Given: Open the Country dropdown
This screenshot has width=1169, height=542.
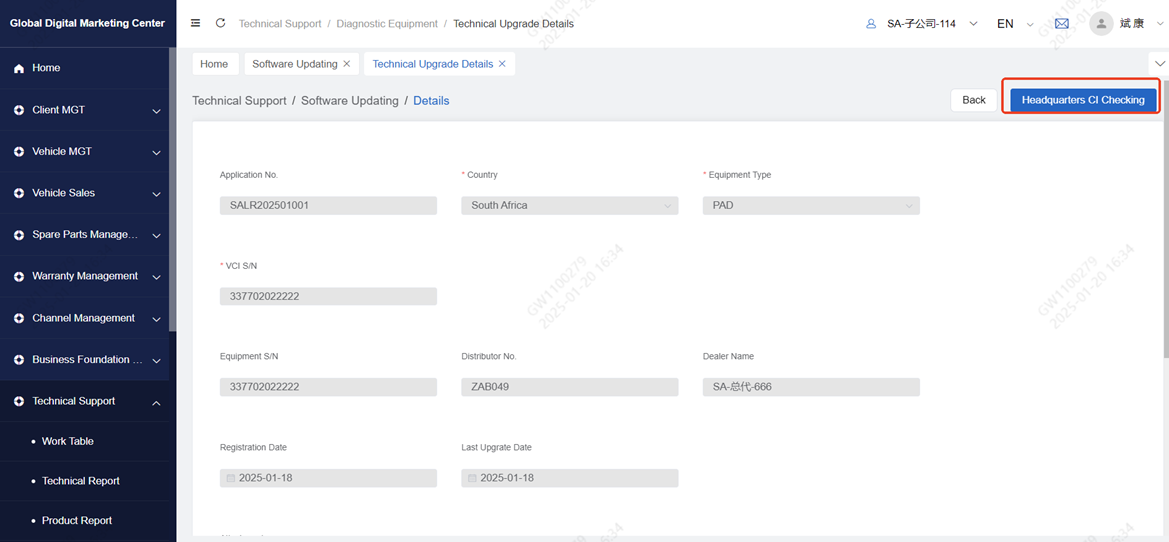Looking at the screenshot, I should click(x=569, y=205).
